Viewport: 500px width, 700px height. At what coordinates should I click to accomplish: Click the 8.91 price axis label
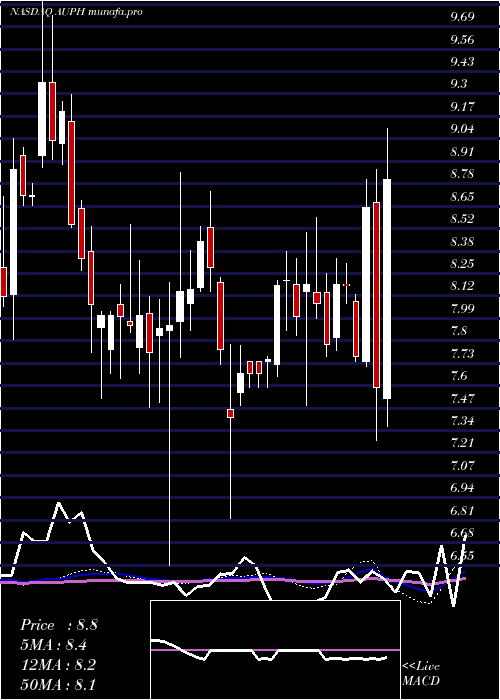[462, 152]
